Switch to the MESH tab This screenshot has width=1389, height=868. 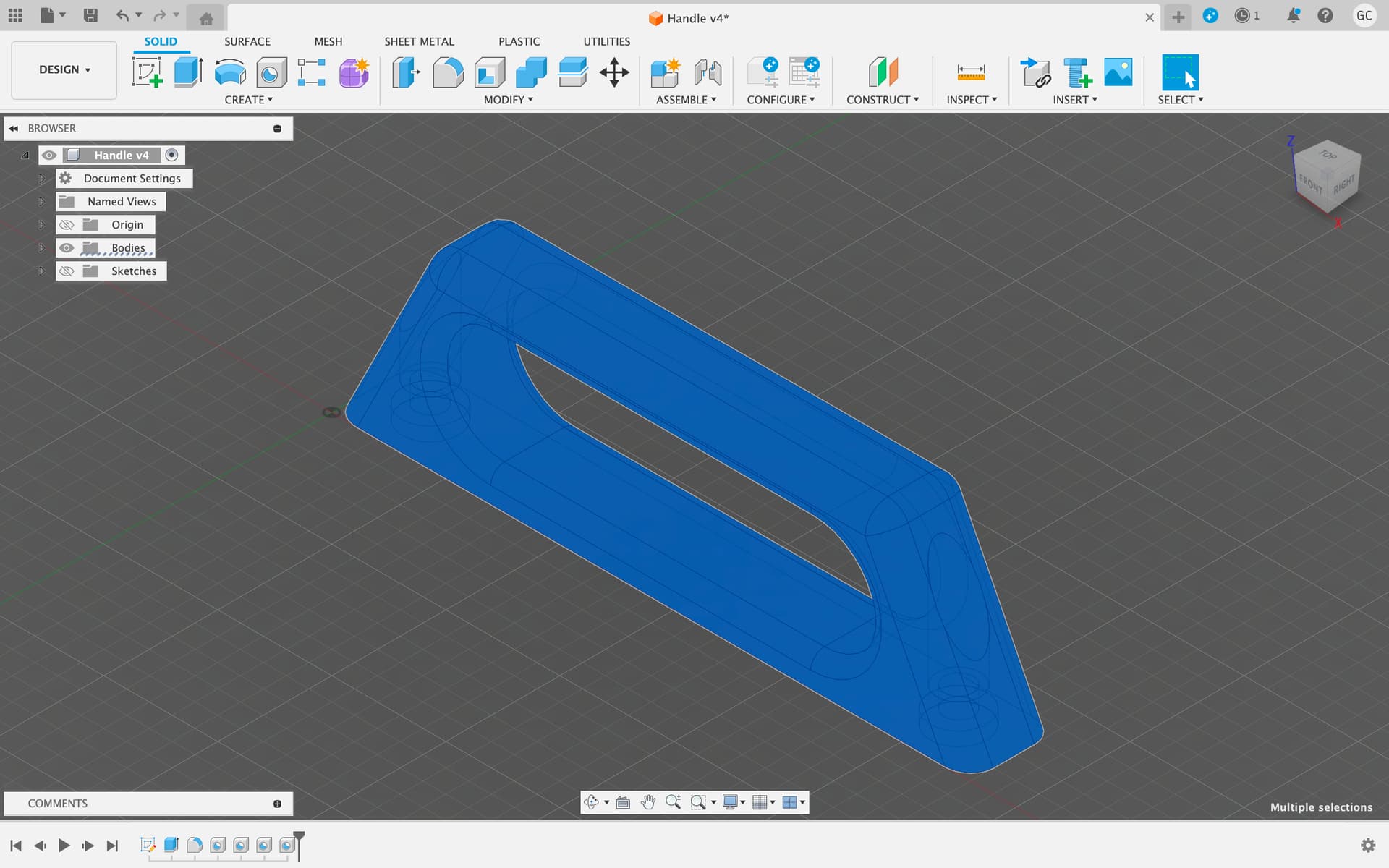point(328,41)
